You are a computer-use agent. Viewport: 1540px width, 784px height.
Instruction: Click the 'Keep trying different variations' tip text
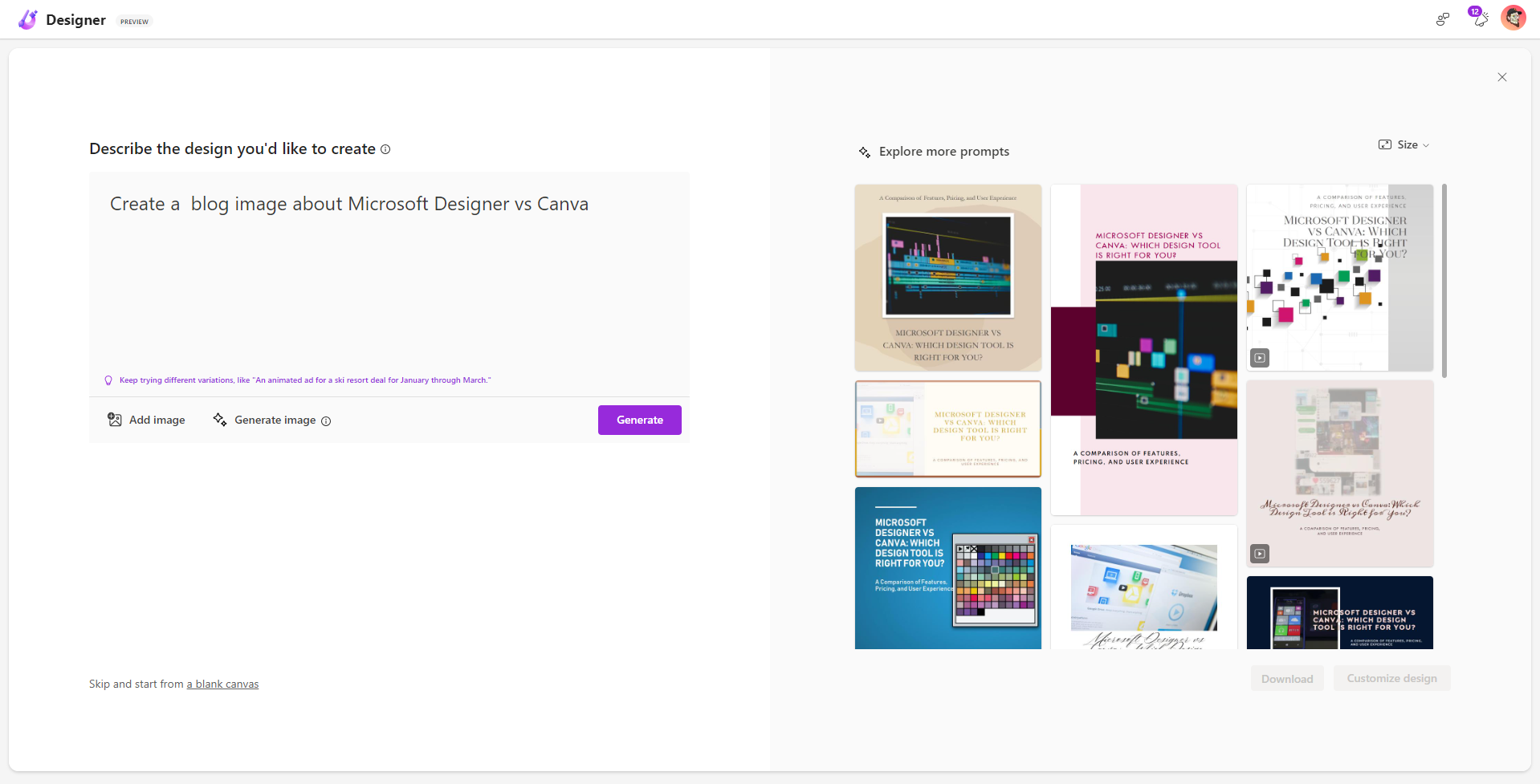(x=305, y=380)
